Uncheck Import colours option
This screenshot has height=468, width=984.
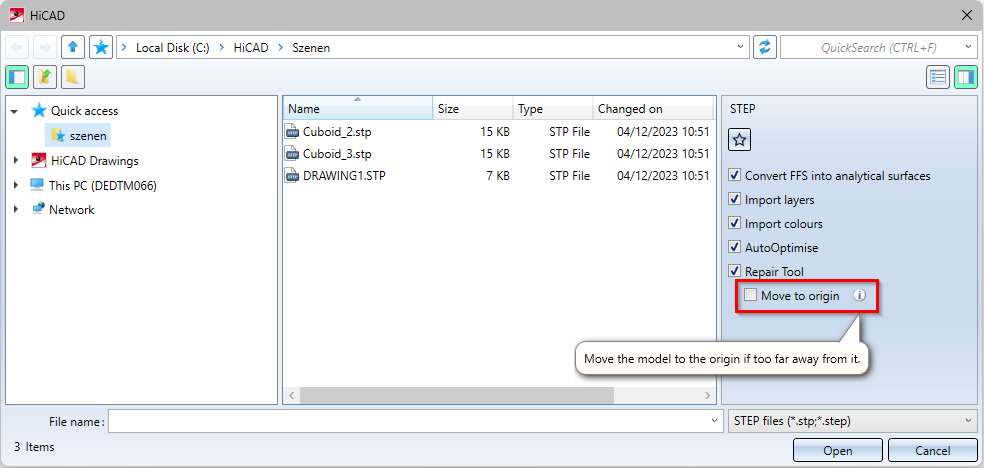point(735,223)
